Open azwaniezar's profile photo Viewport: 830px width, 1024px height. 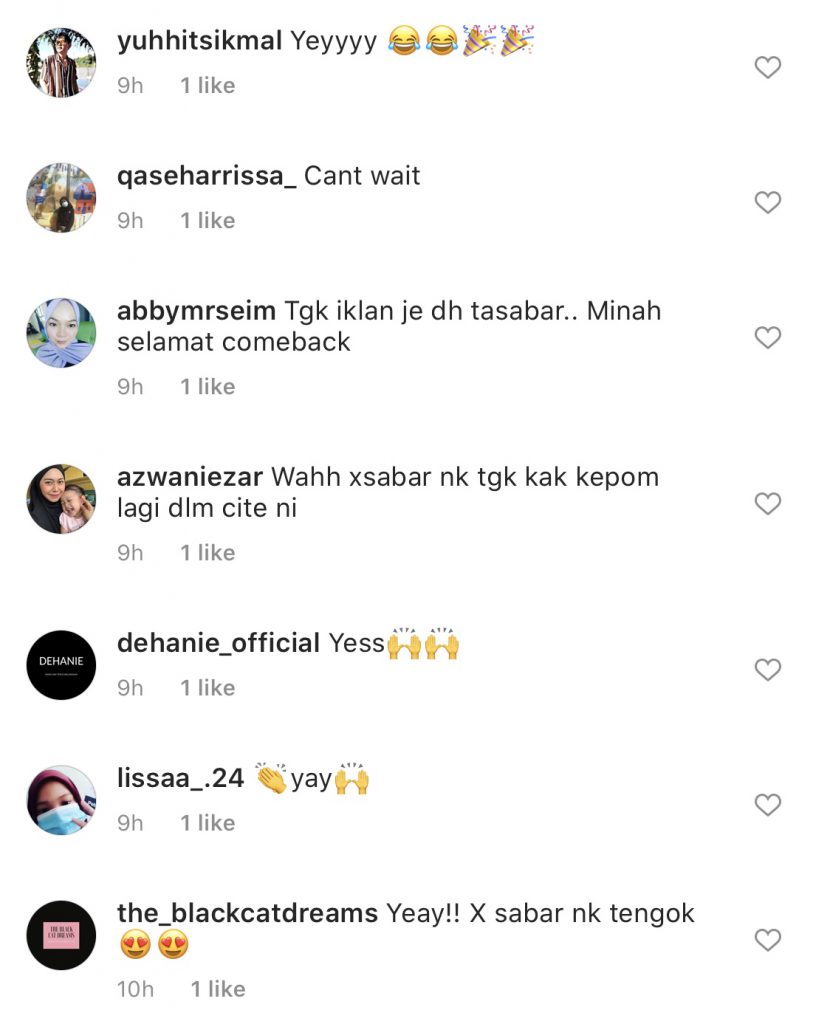pyautogui.click(x=61, y=499)
